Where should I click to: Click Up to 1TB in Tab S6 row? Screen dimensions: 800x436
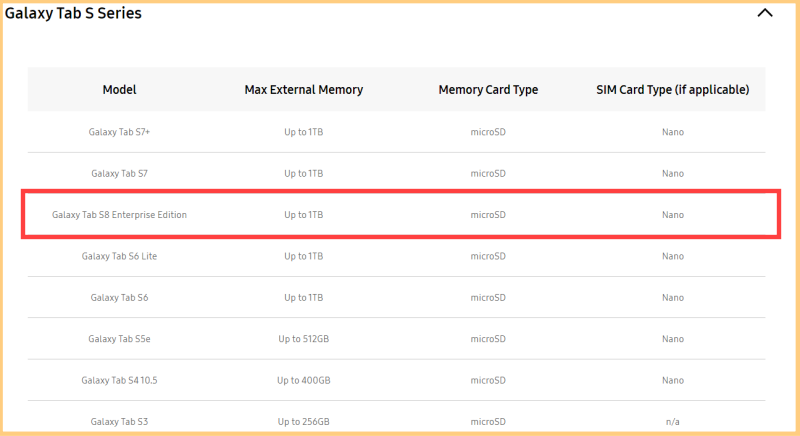304,297
